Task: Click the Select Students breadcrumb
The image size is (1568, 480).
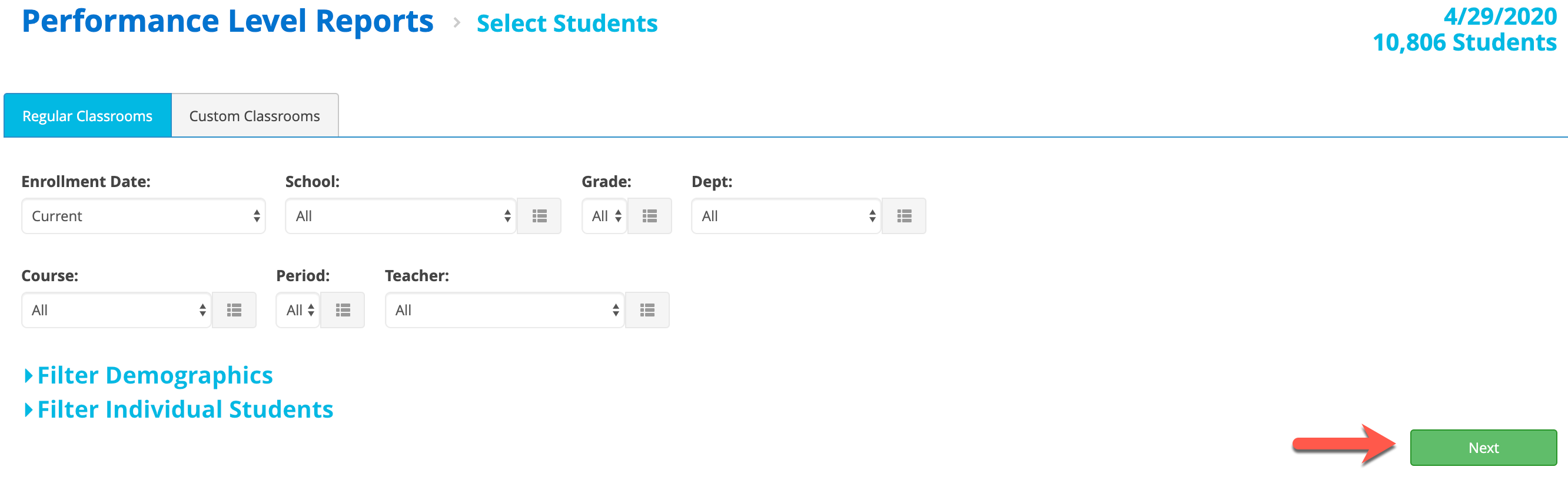Action: click(x=567, y=23)
